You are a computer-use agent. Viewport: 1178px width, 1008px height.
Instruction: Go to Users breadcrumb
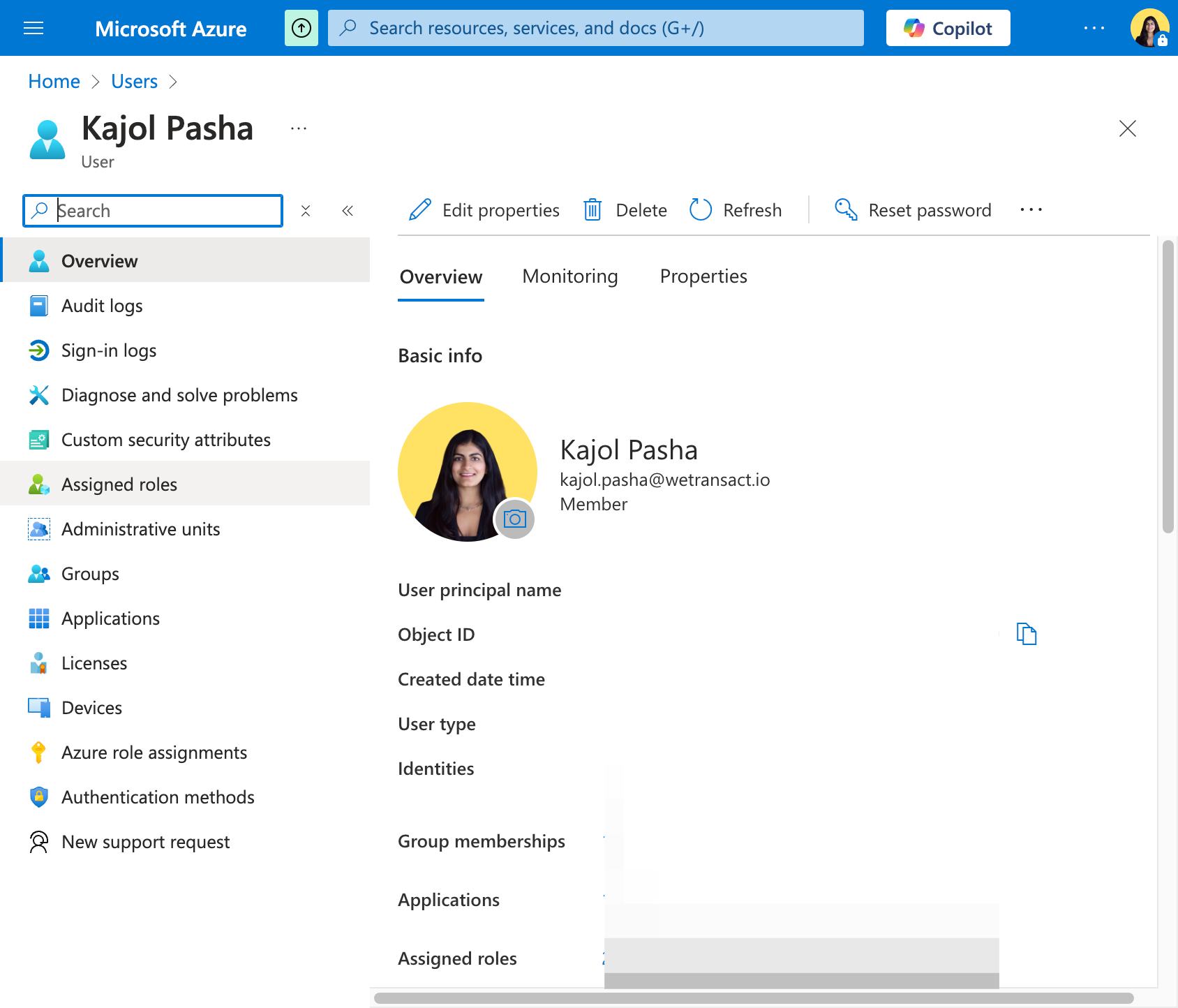(x=134, y=82)
